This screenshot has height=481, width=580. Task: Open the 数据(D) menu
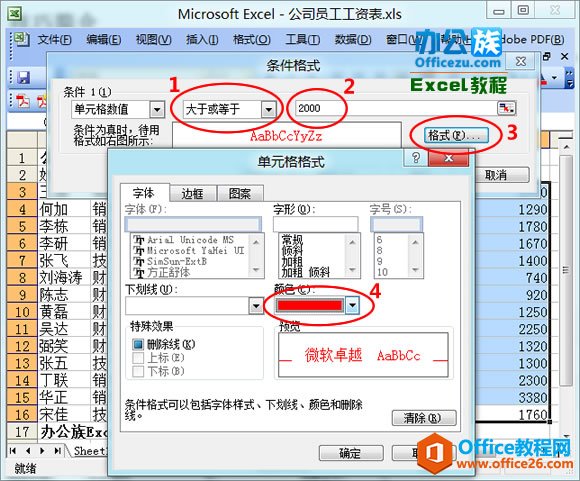[353, 39]
